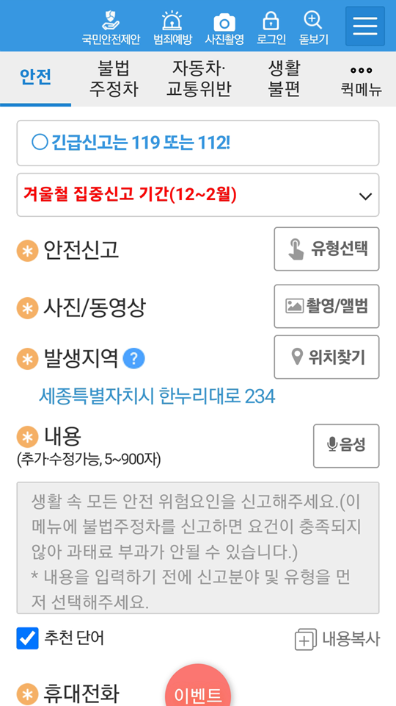Expand the 겨울철 집중신고 기간 dropdown
The height and width of the screenshot is (706, 396).
pyautogui.click(x=198, y=195)
